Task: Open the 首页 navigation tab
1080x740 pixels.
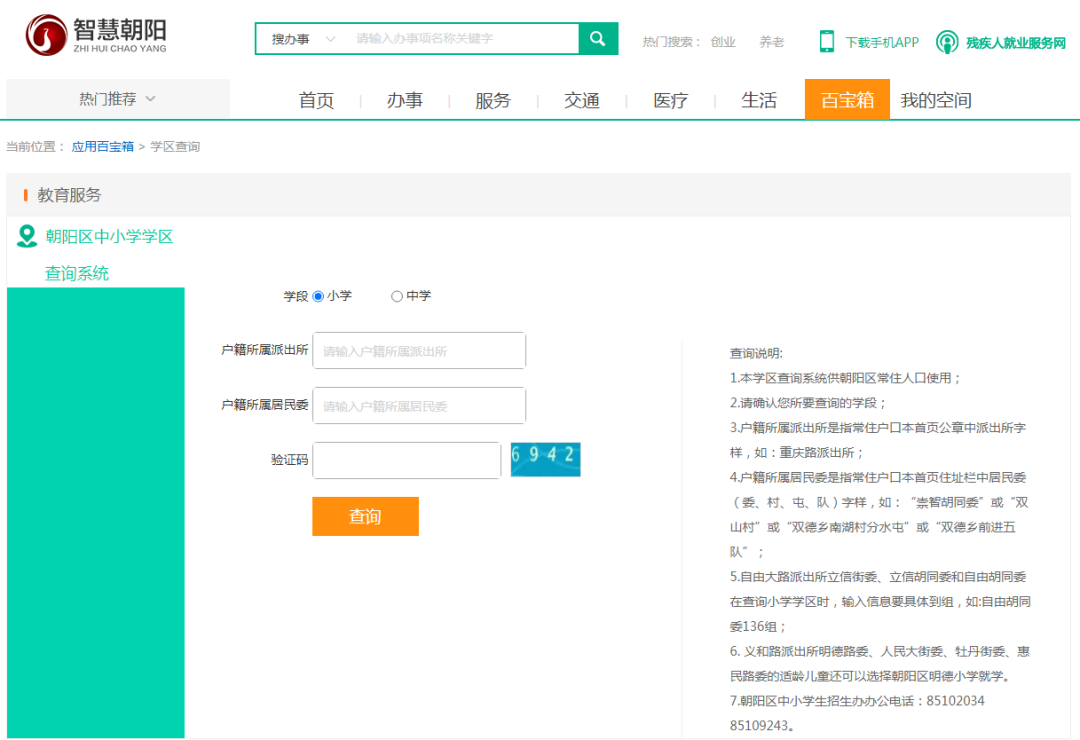Action: [x=316, y=100]
